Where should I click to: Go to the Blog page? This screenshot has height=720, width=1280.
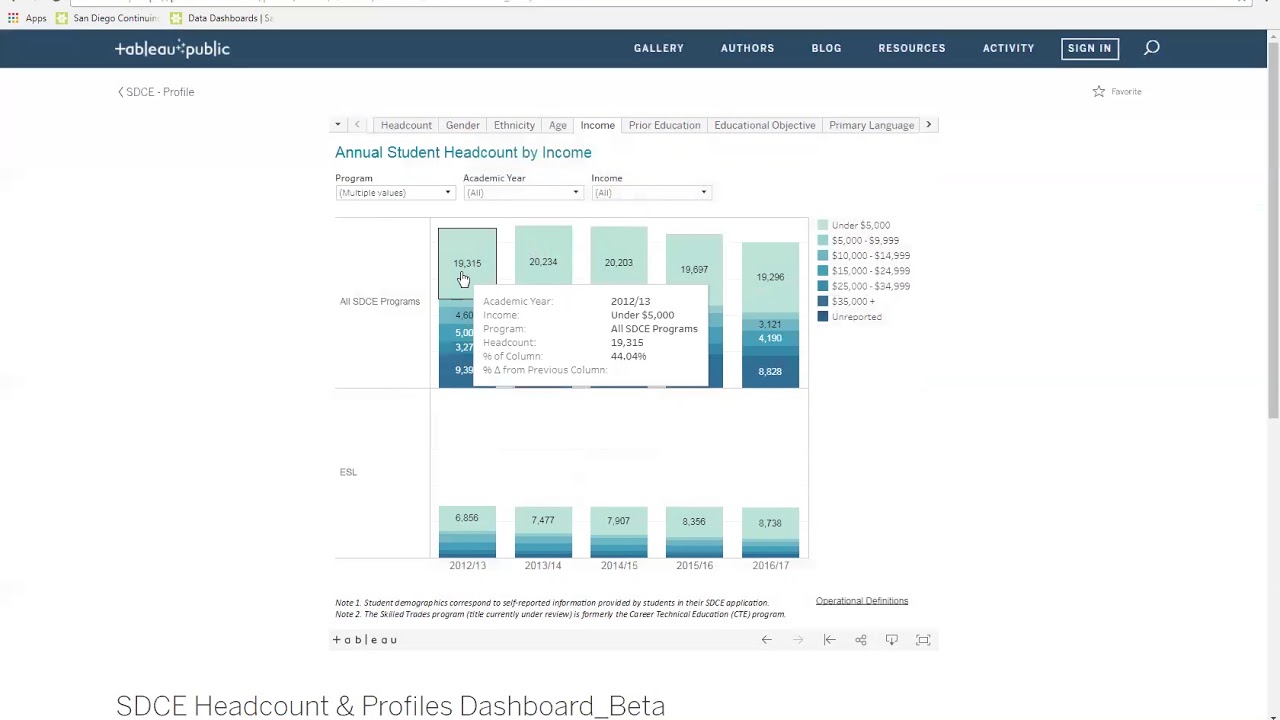click(x=826, y=48)
